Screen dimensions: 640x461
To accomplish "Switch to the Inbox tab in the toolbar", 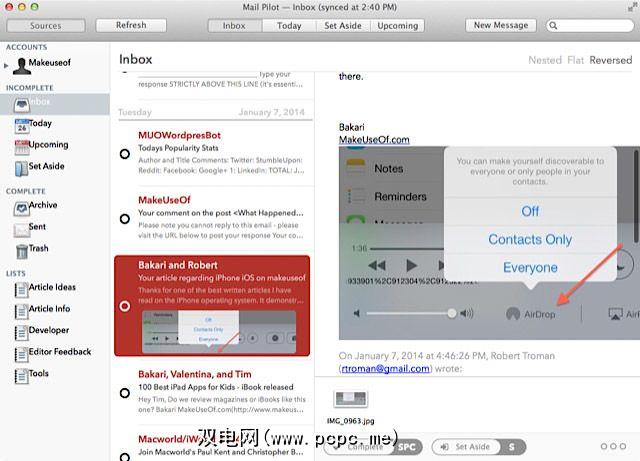I will pyautogui.click(x=235, y=25).
